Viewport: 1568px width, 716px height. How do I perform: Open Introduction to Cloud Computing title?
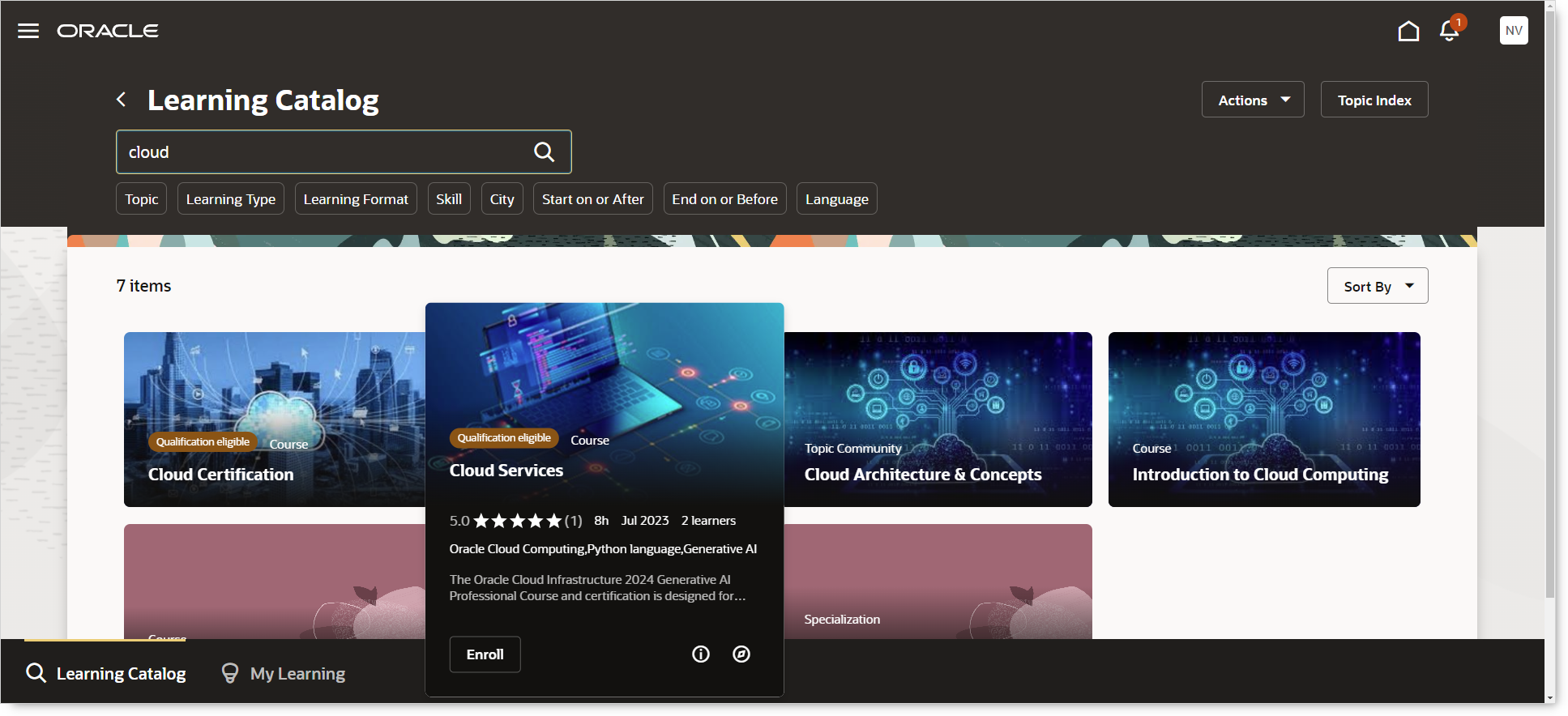click(x=1260, y=475)
